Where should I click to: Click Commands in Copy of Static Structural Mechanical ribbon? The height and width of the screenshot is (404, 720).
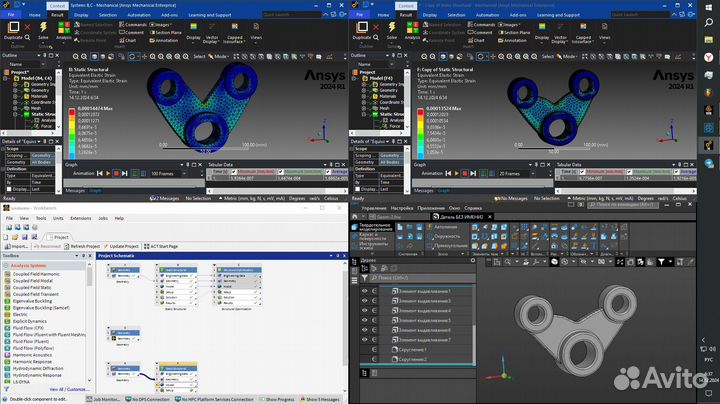481,25
